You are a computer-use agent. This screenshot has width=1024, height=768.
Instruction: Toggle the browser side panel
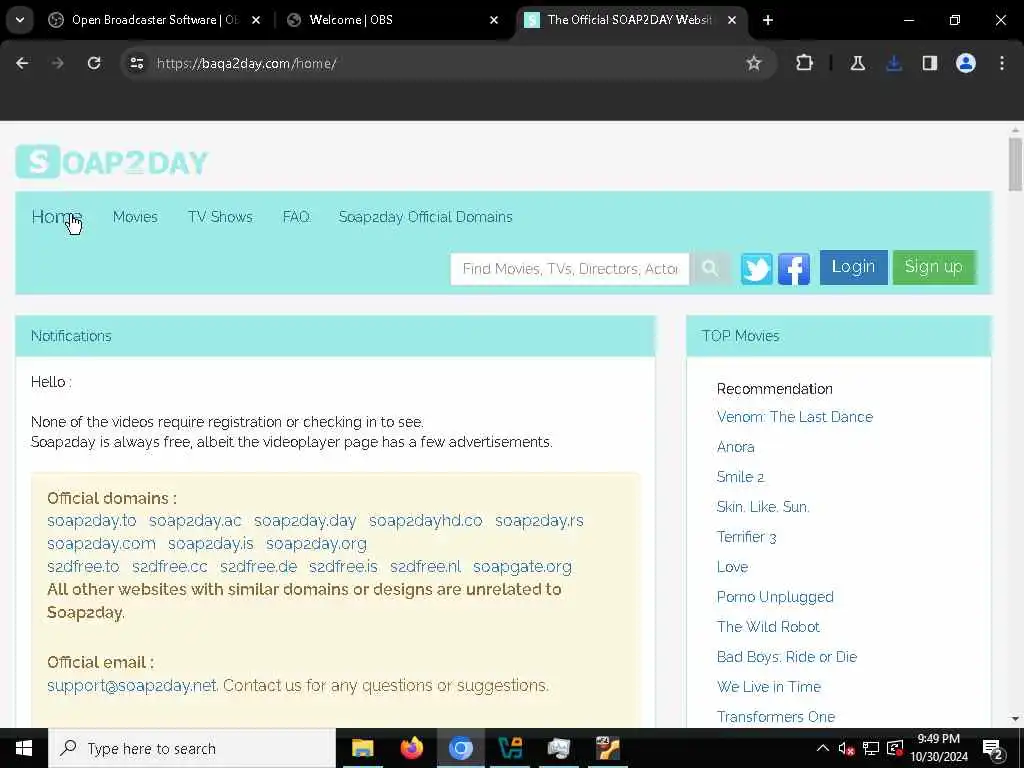[930, 63]
